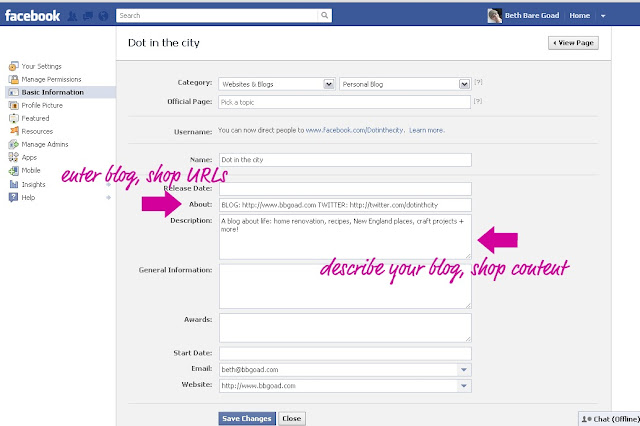Go to Manage Permissions

coord(51,79)
